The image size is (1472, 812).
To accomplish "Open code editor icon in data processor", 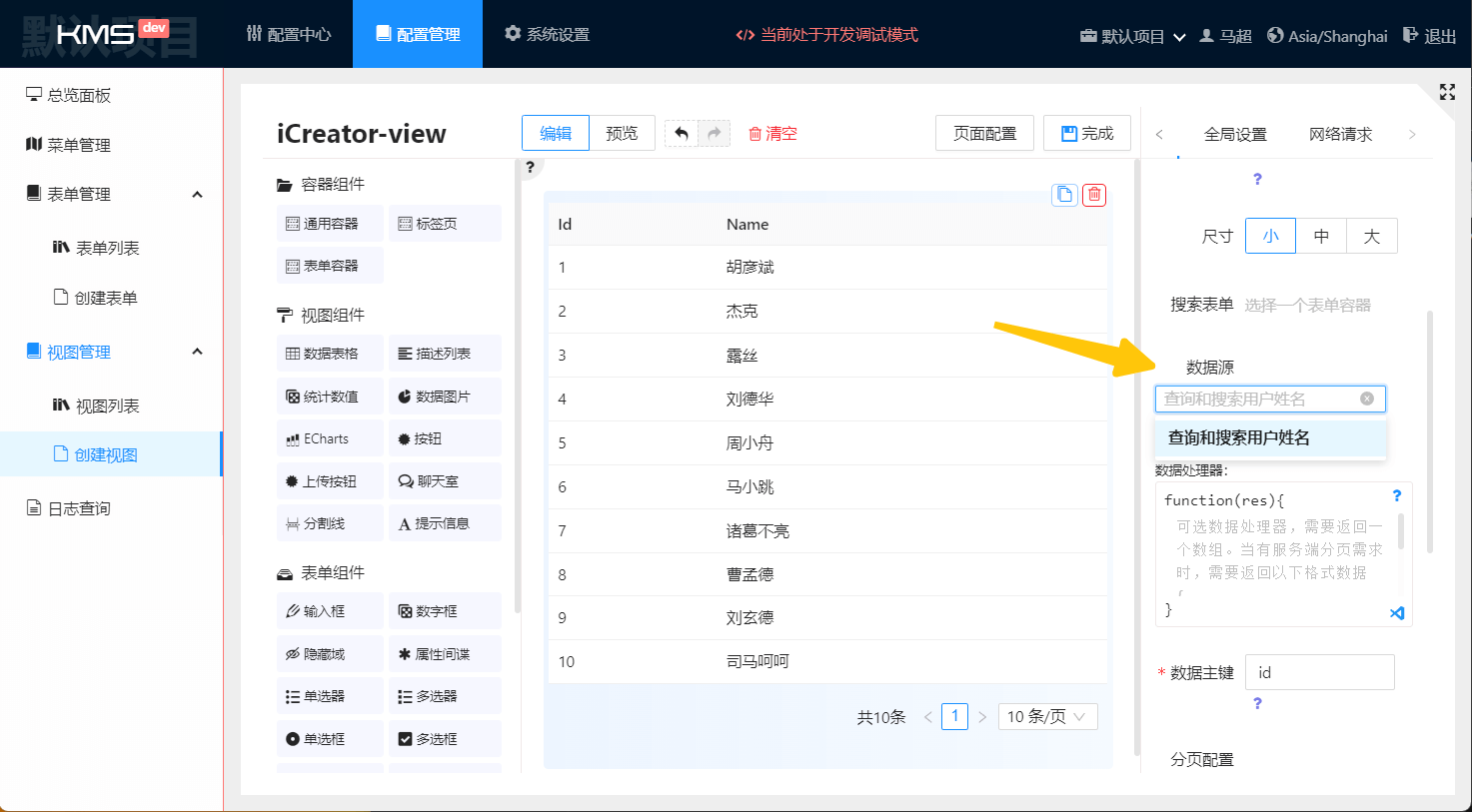I will pyautogui.click(x=1397, y=612).
